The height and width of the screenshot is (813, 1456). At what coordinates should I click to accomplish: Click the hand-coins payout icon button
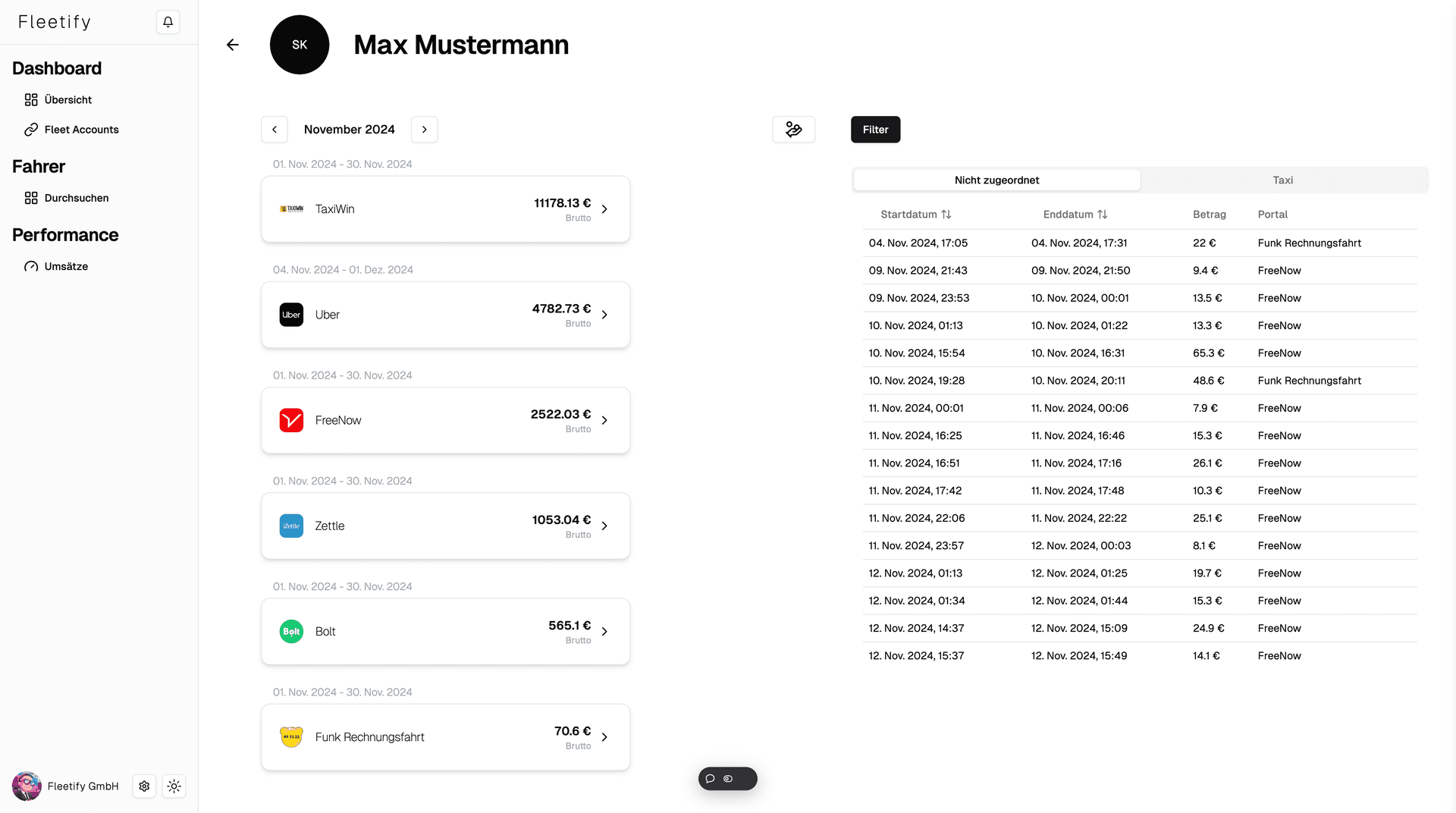click(x=793, y=130)
